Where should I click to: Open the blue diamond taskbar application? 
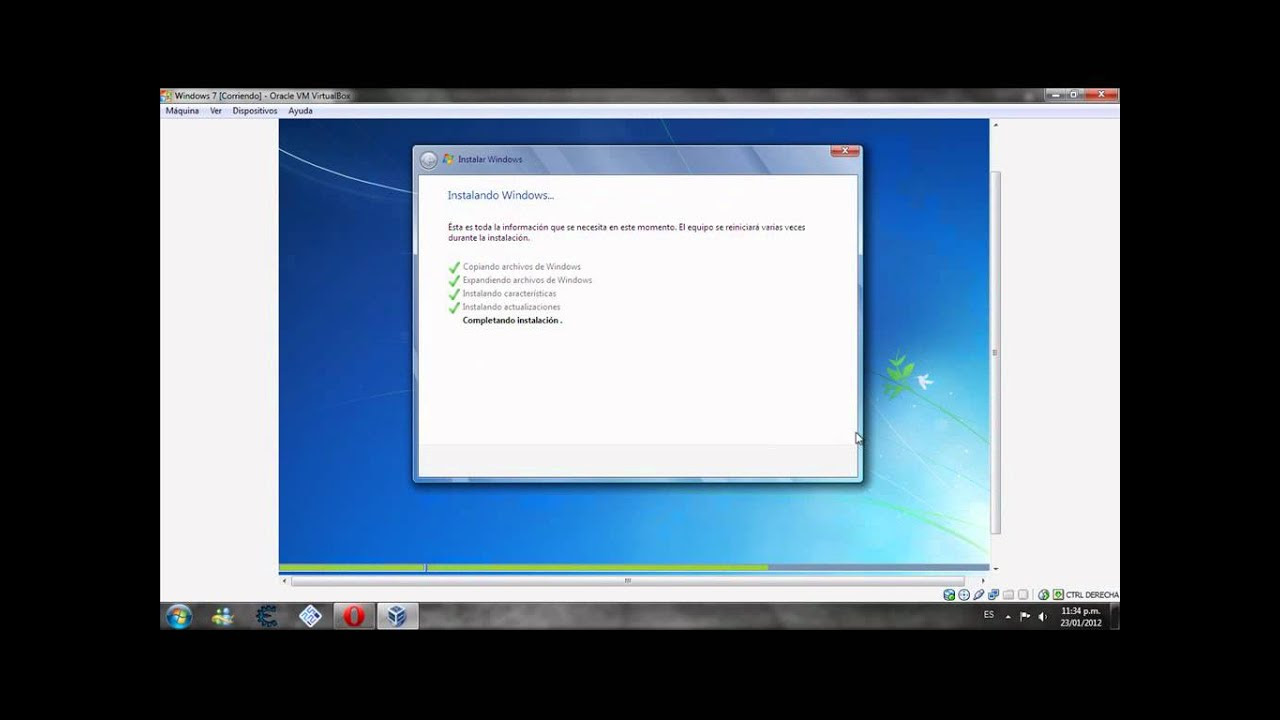click(310, 616)
